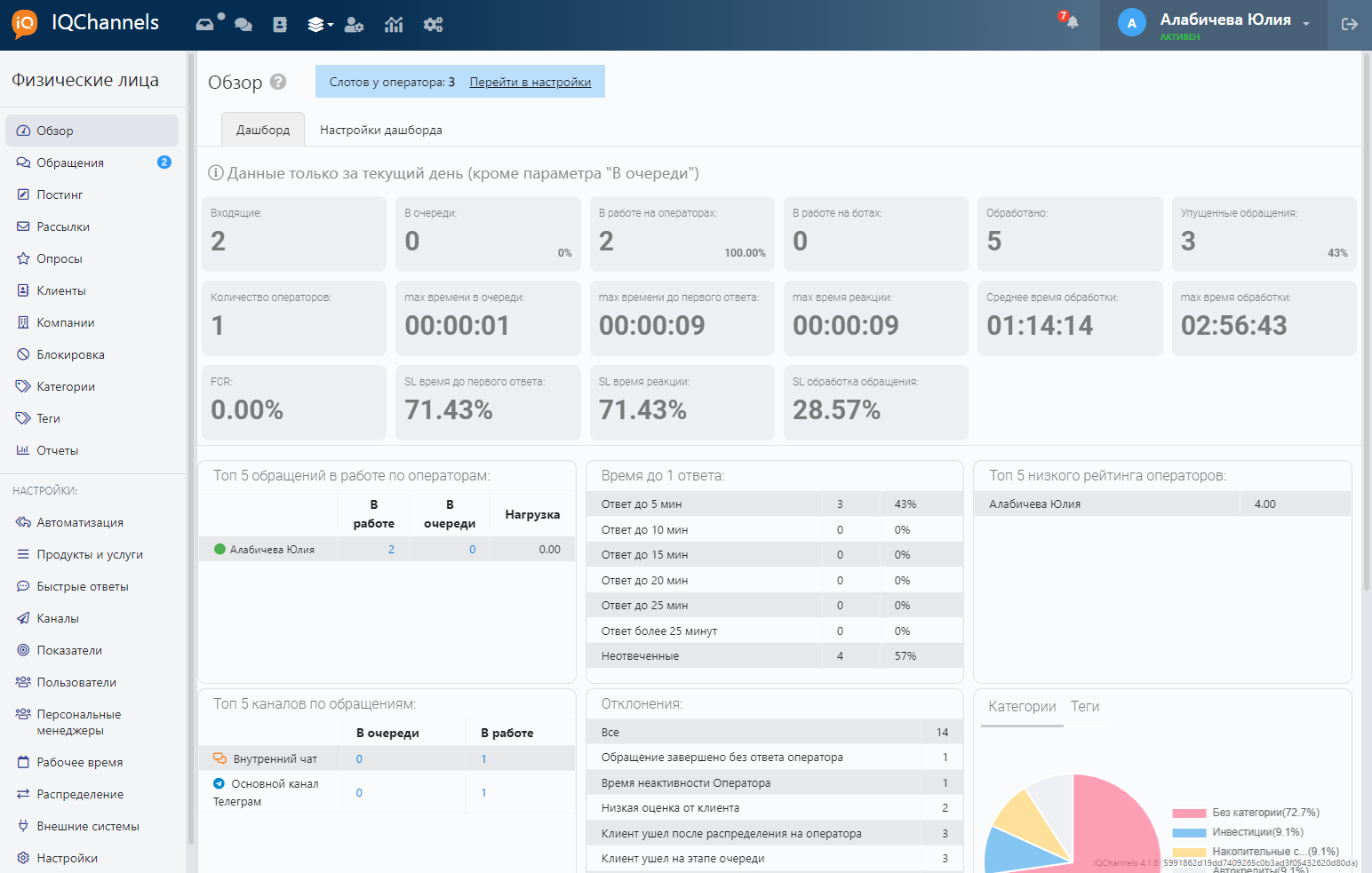Open the notifications bell with 7 badge
Image resolution: width=1372 pixels, height=873 pixels.
pos(1069,20)
